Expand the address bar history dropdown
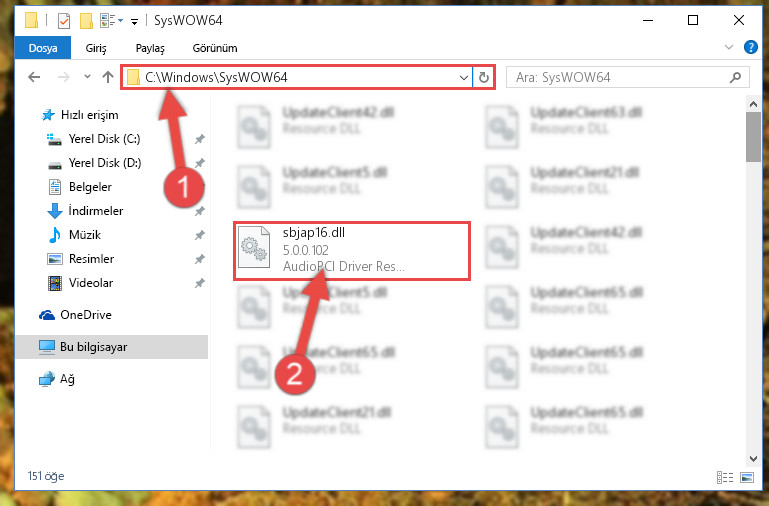Viewport: 769px width, 506px height. click(463, 77)
